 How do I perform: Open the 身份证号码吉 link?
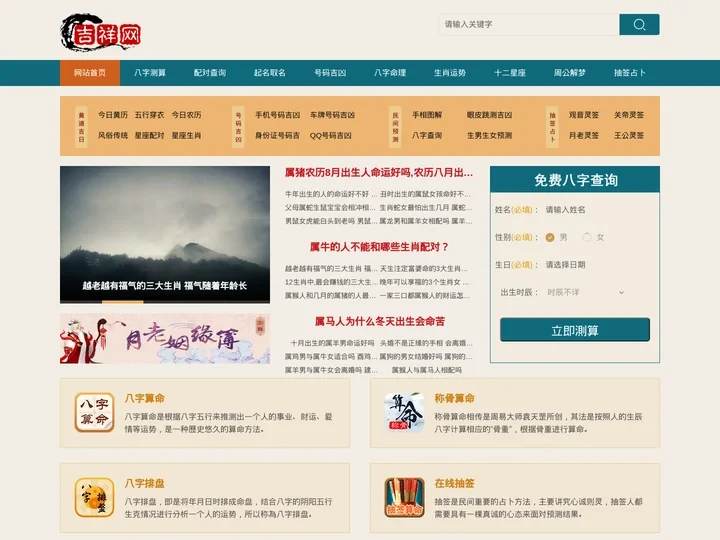click(x=277, y=135)
